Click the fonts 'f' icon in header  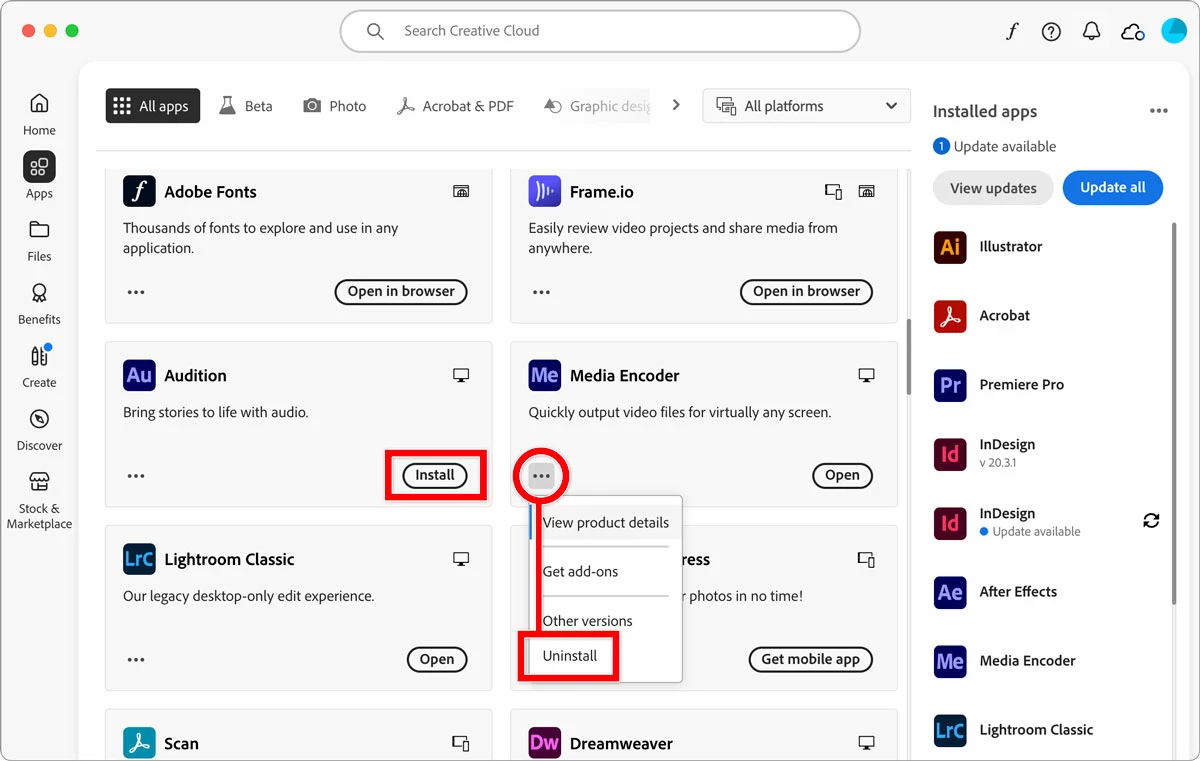tap(1012, 31)
